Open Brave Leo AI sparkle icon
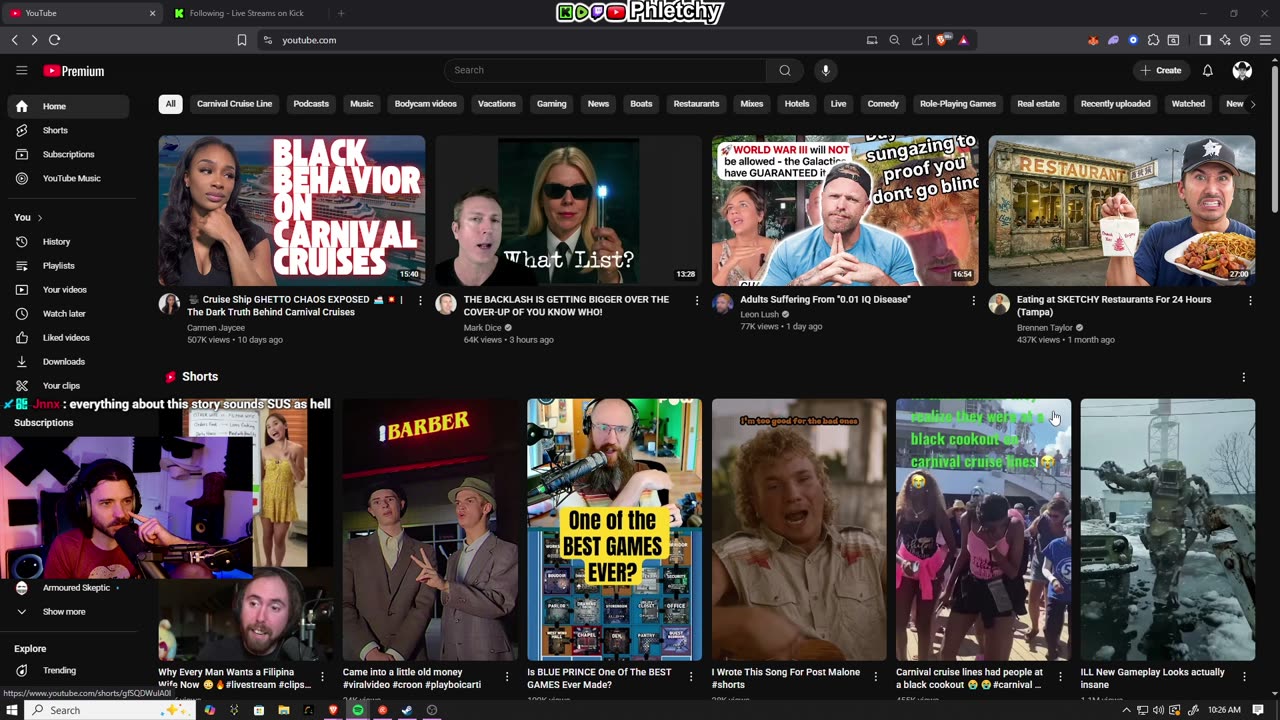Viewport: 1280px width, 720px height. [1225, 40]
